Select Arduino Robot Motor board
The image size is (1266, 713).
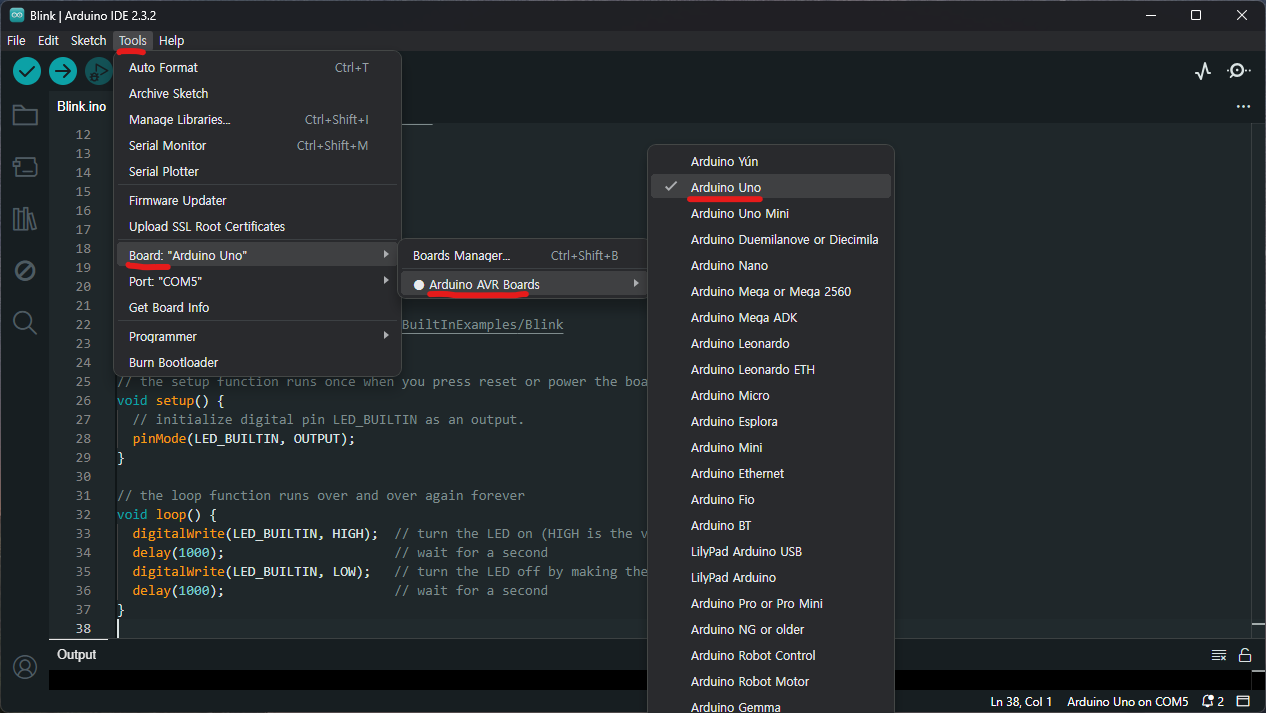click(x=771, y=681)
